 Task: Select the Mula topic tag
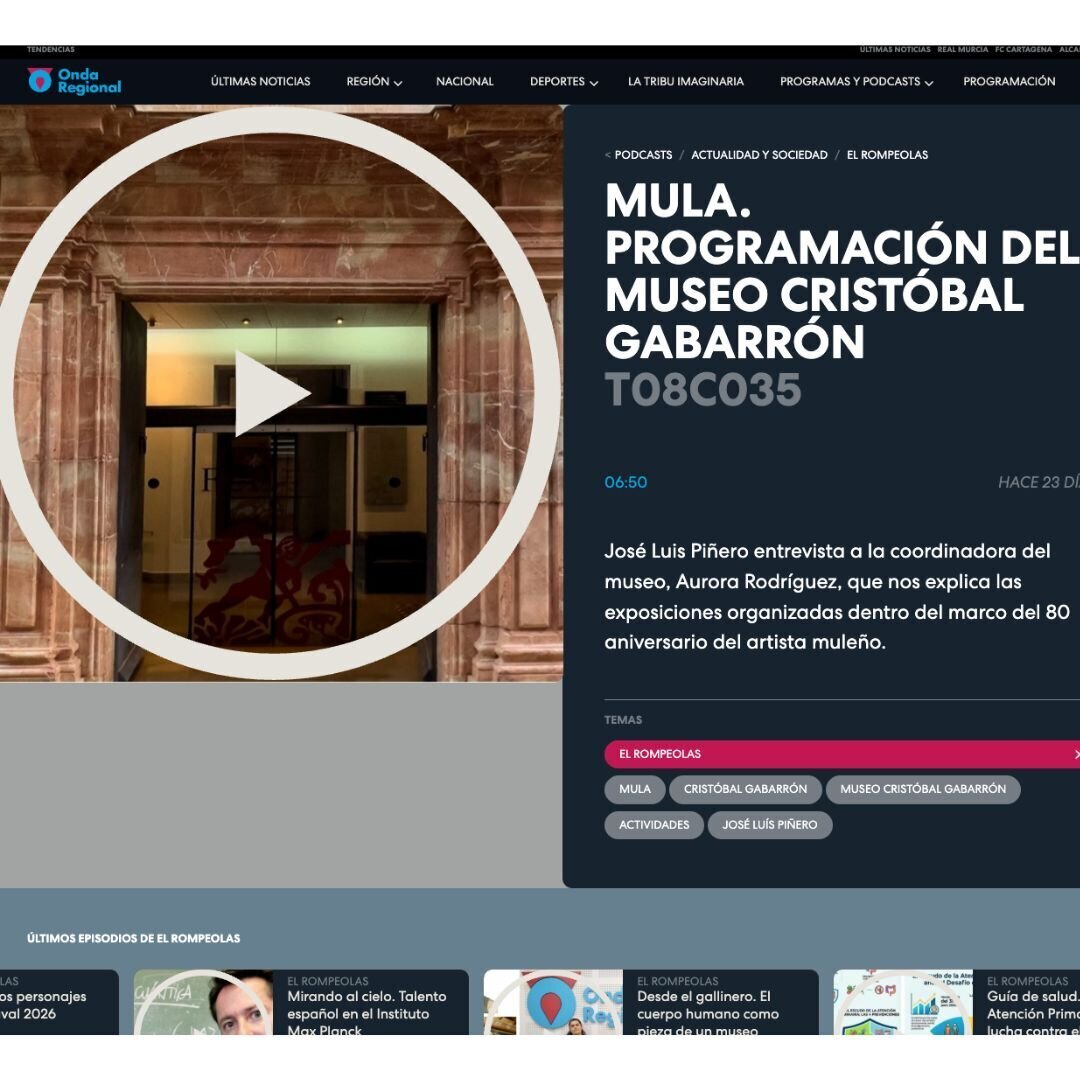click(x=634, y=789)
